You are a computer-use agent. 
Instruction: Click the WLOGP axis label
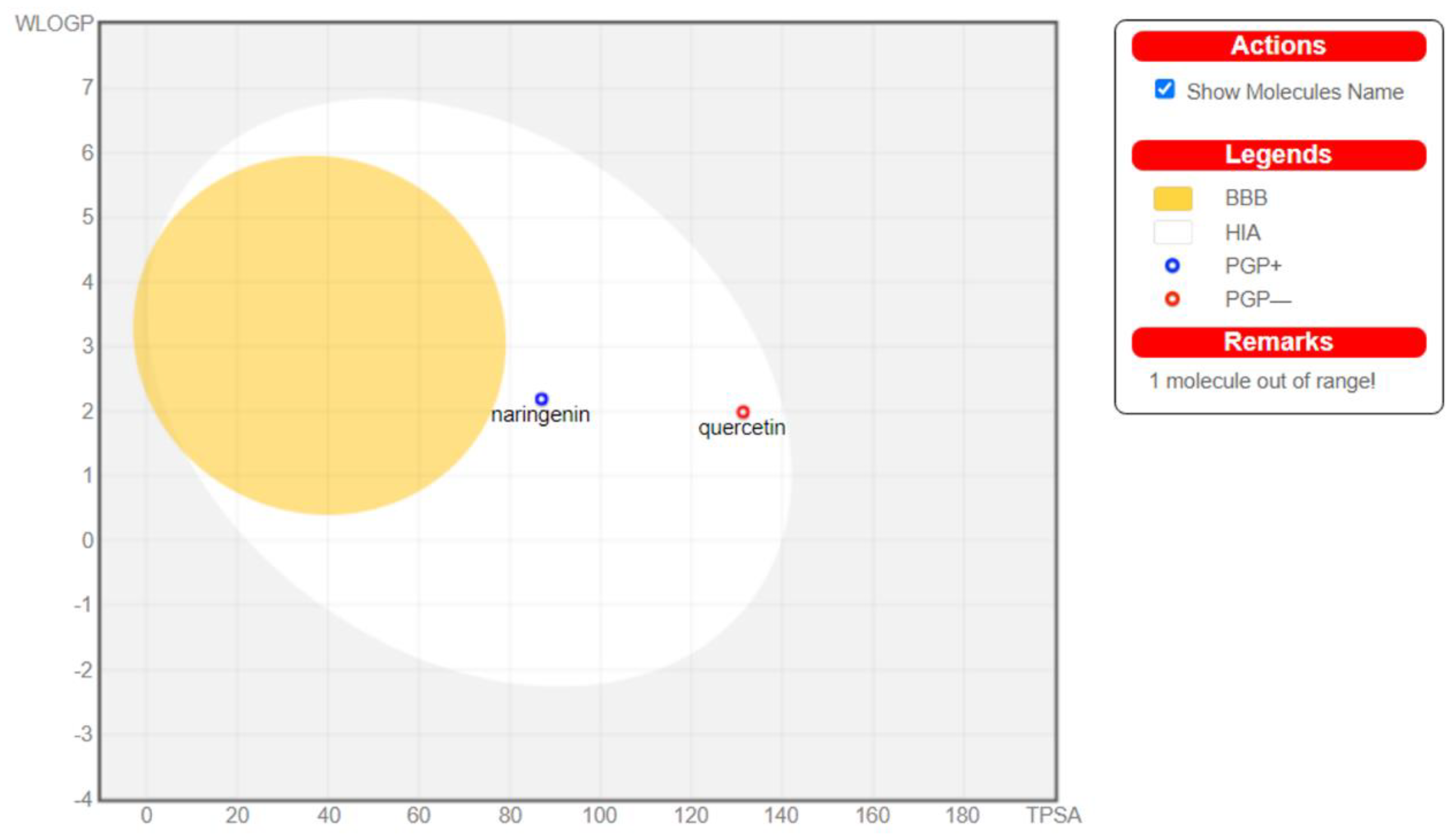tap(54, 24)
